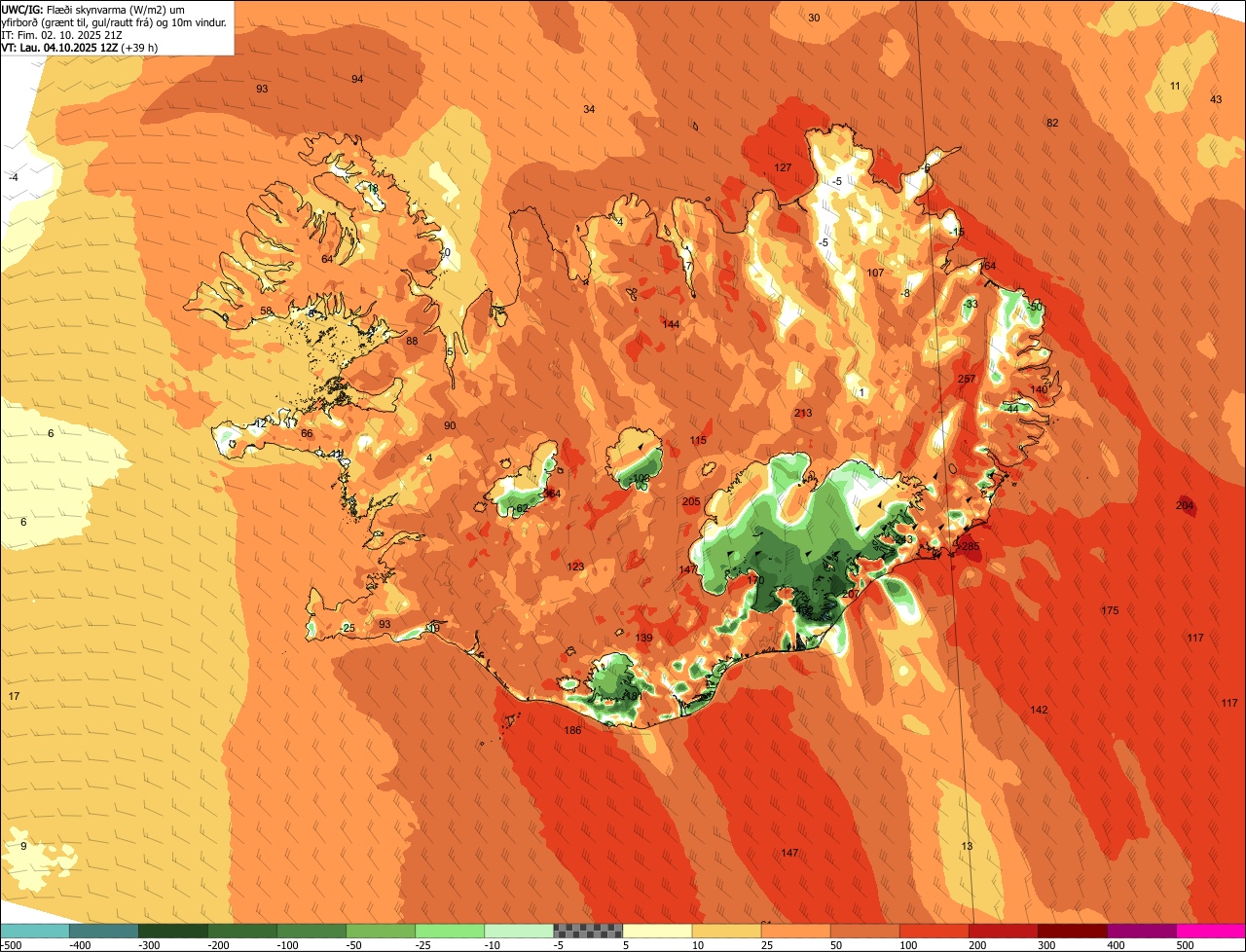Select the heat flux value 127
The width and height of the screenshot is (1246, 952).
point(783,167)
